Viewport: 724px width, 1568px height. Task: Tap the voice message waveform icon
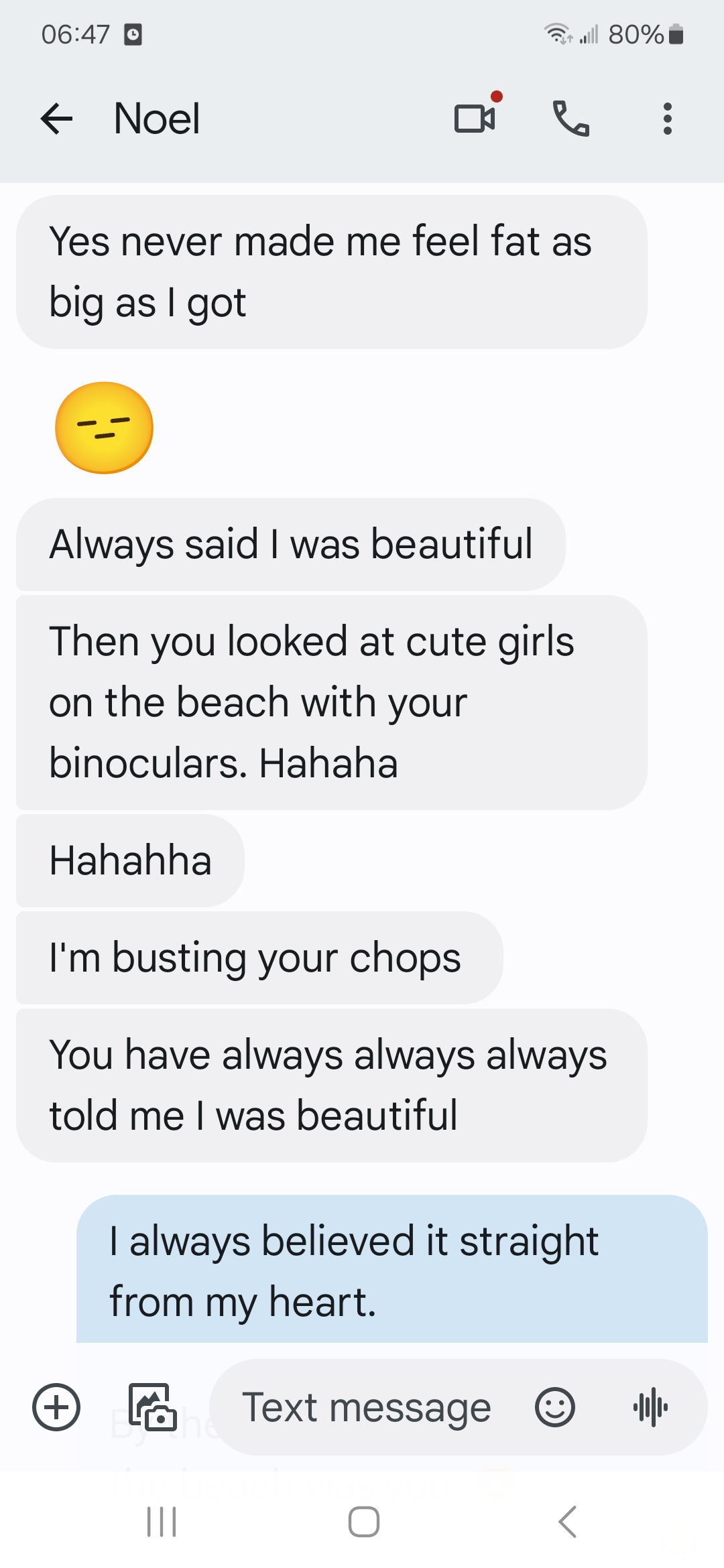[650, 1407]
